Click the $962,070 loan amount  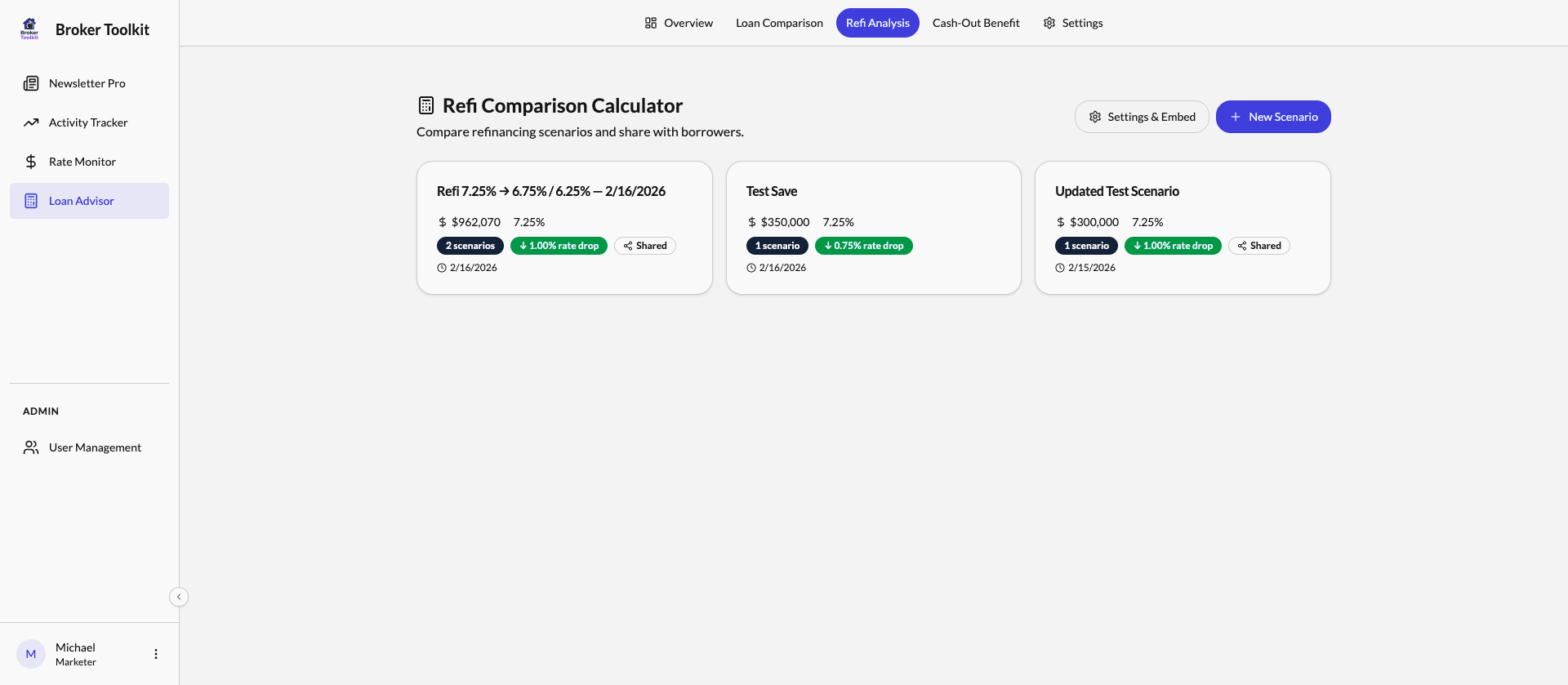(x=476, y=222)
